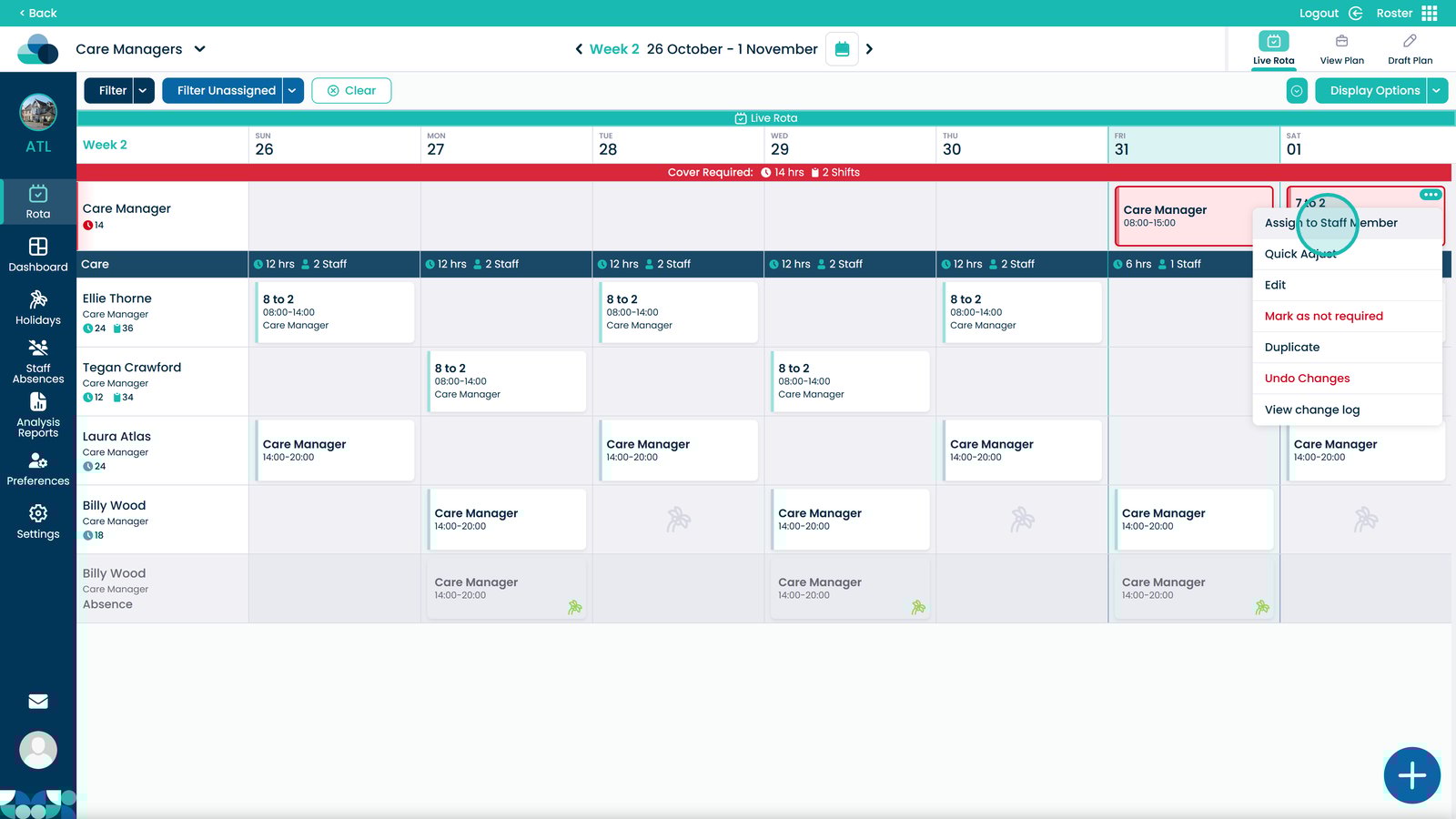Open Dashboard in the sidebar
The image size is (1456, 819).
[x=38, y=255]
